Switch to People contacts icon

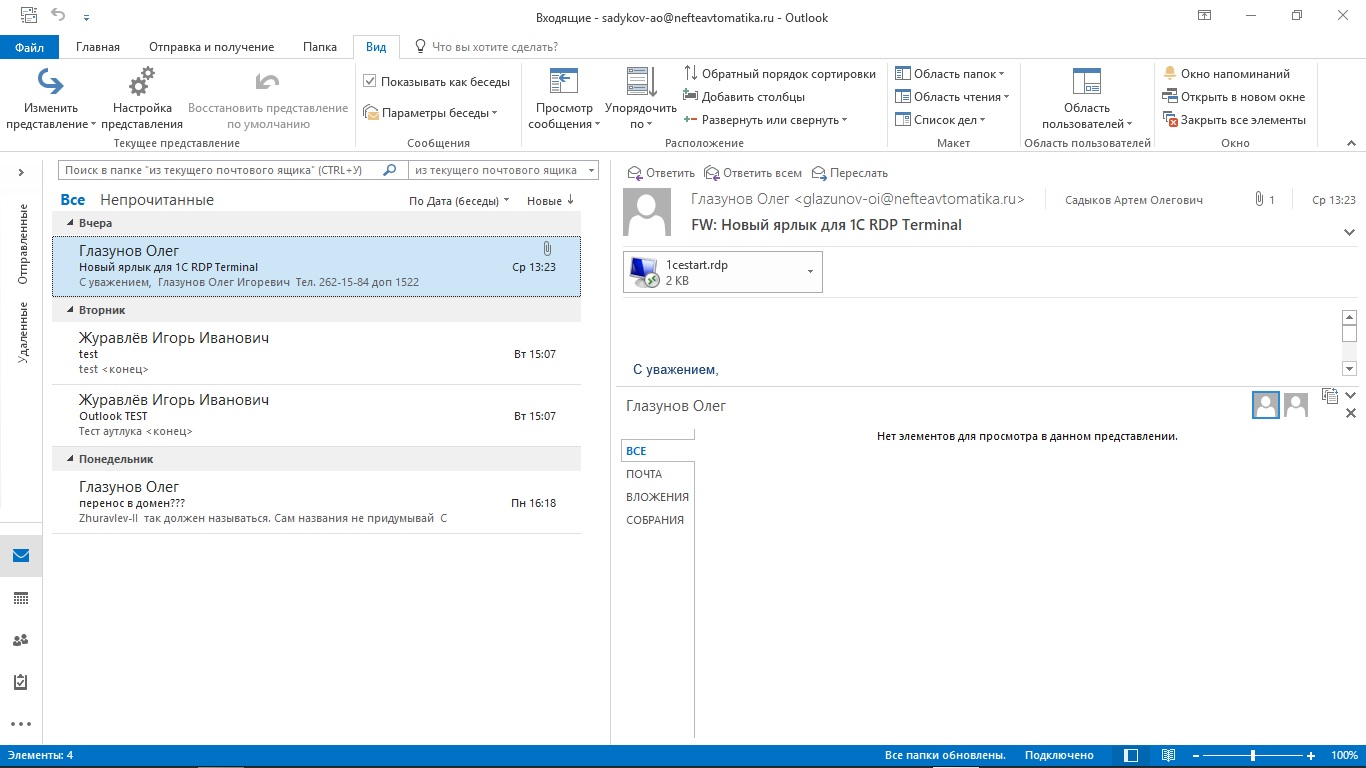21,640
